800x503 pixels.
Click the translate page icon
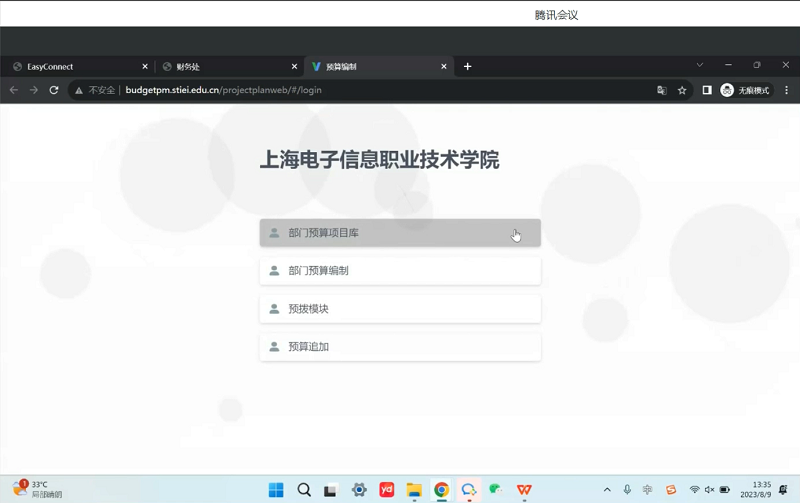661,90
